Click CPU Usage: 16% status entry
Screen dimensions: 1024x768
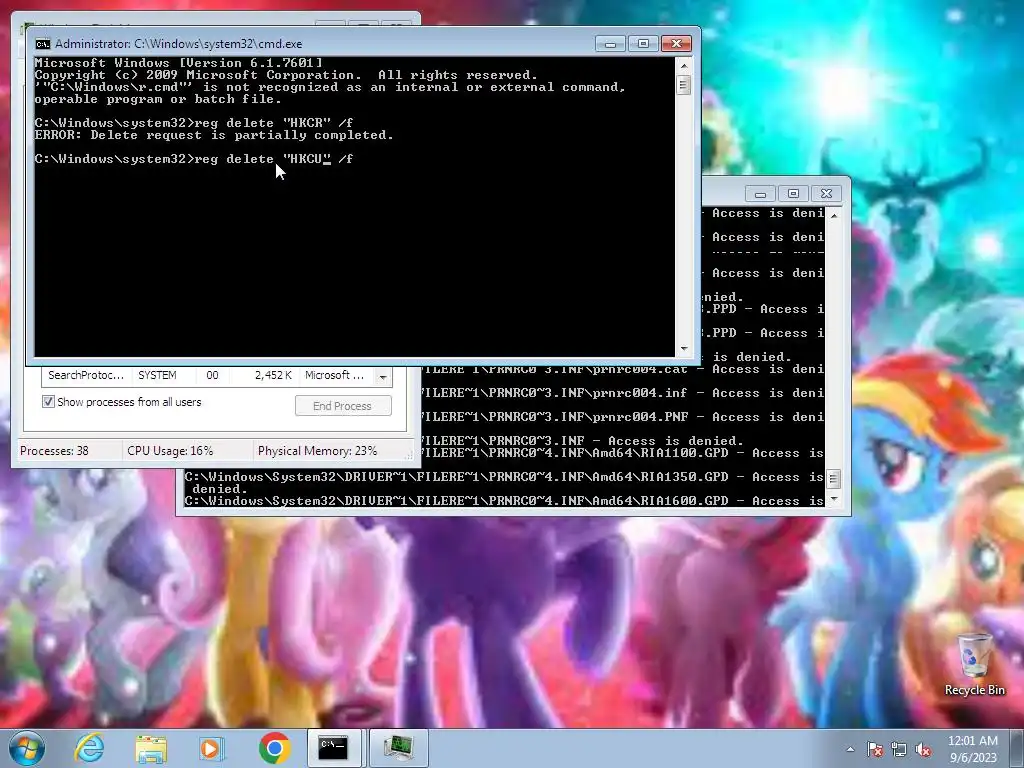pos(170,451)
